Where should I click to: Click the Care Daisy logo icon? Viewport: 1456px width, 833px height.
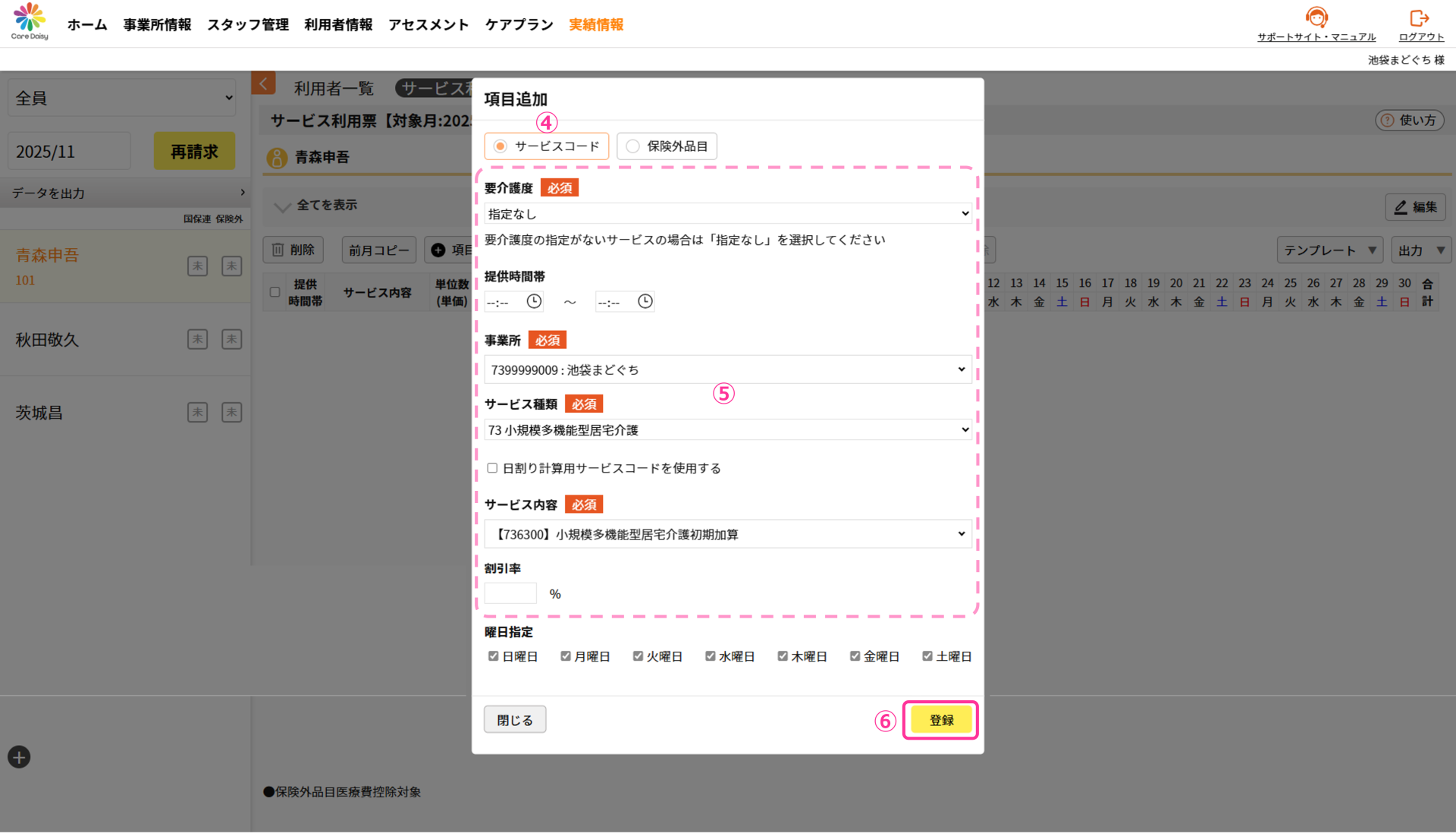(x=30, y=20)
